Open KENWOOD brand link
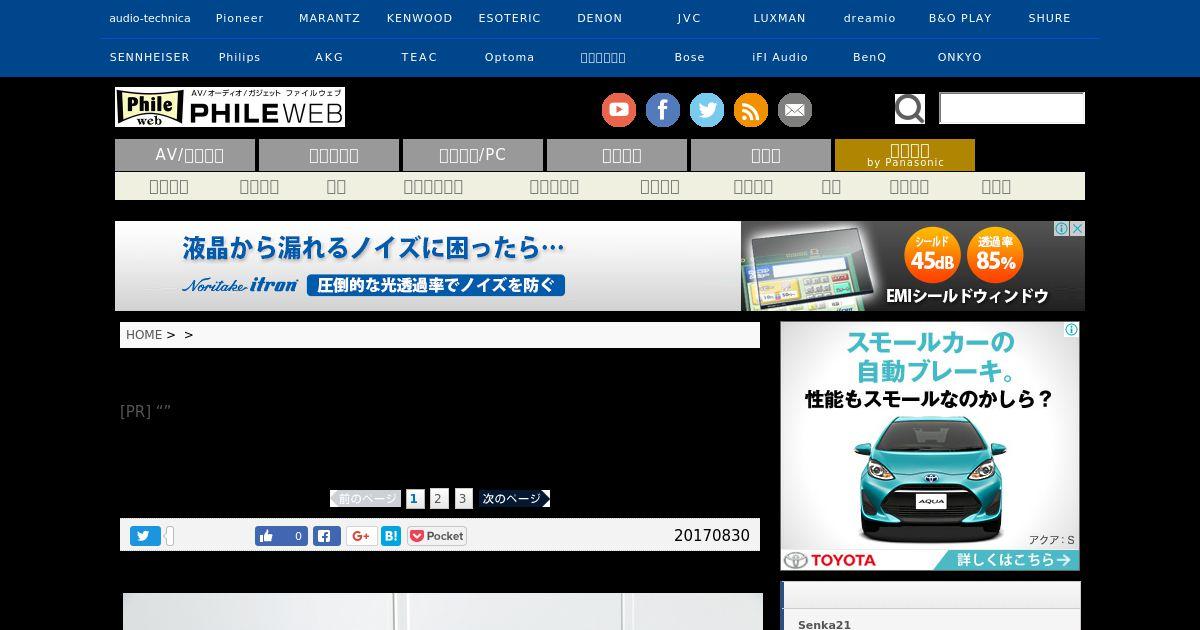1200x630 pixels. [420, 18]
